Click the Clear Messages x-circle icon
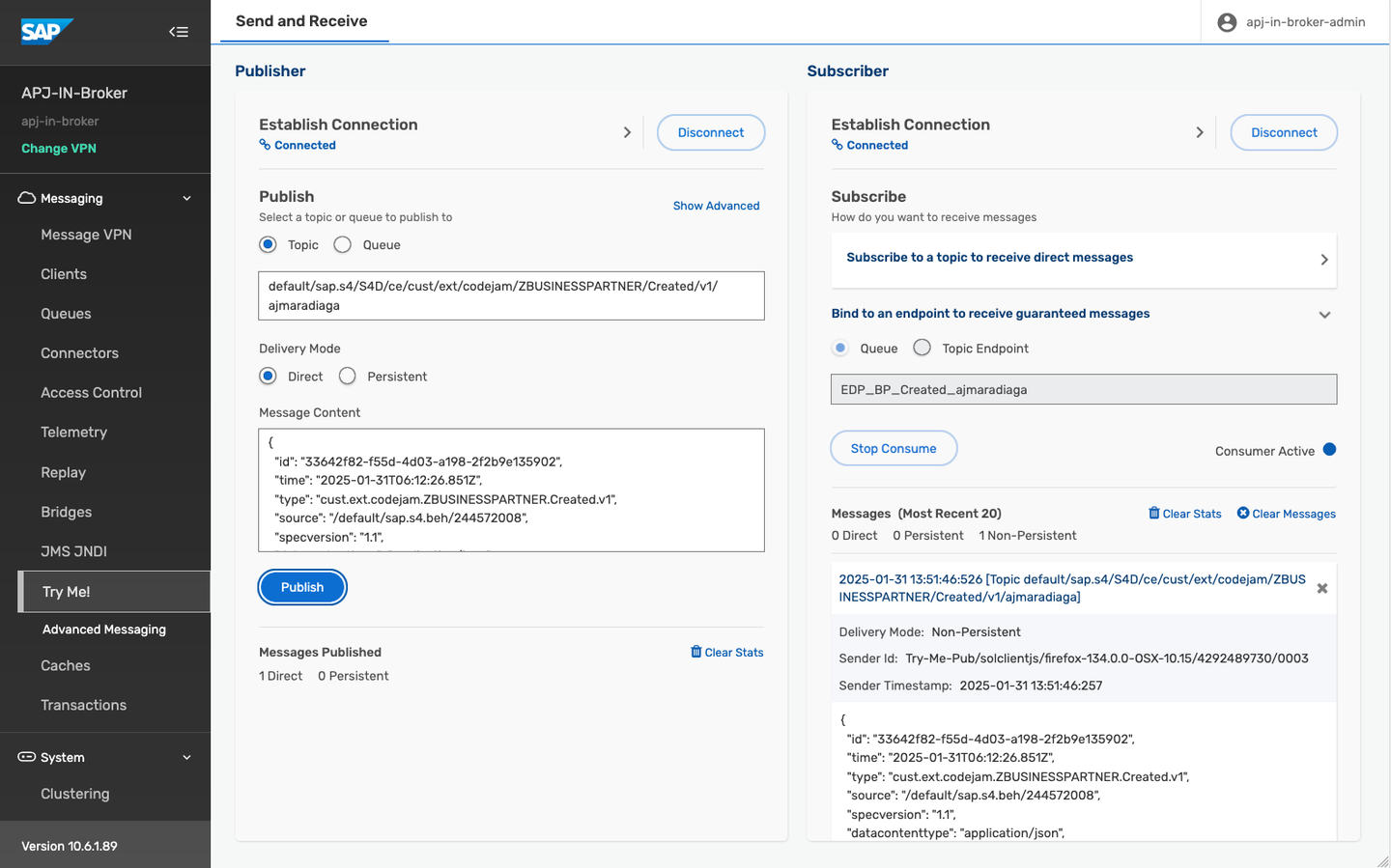1391x868 pixels. pos(1243,513)
